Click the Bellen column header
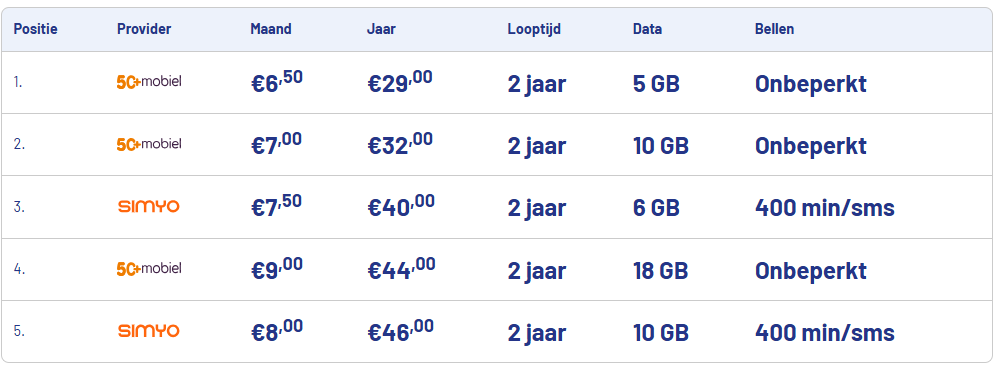Image resolution: width=998 pixels, height=368 pixels. tap(774, 29)
